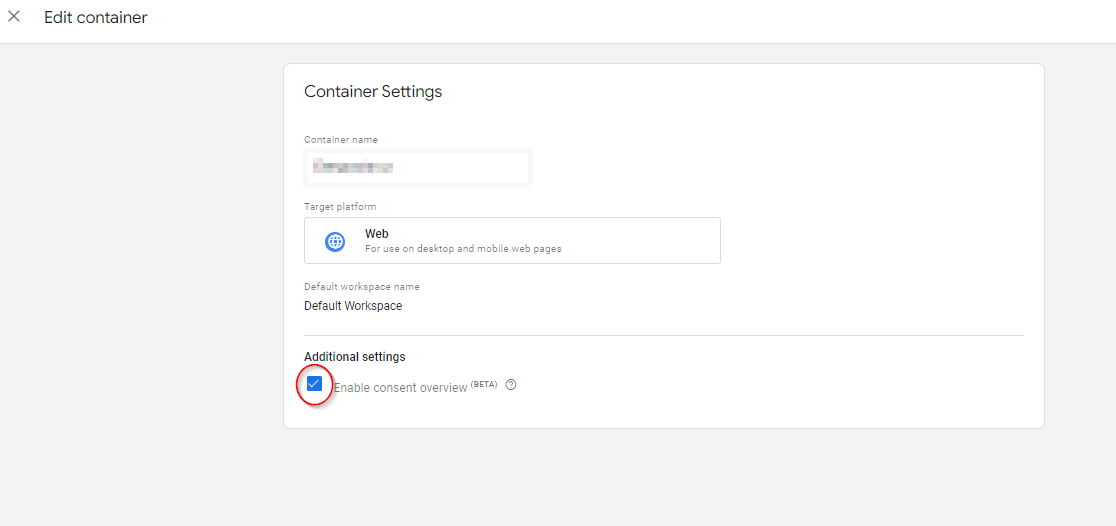
Task: Click the 'Edit container' page title
Action: click(x=96, y=17)
